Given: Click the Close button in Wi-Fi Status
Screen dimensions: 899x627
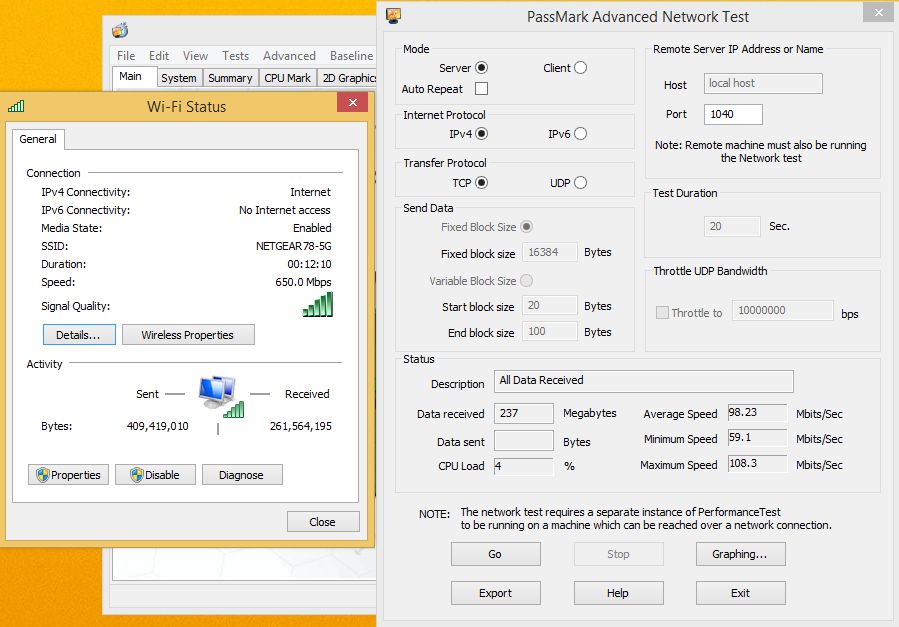Looking at the screenshot, I should pyautogui.click(x=323, y=522).
